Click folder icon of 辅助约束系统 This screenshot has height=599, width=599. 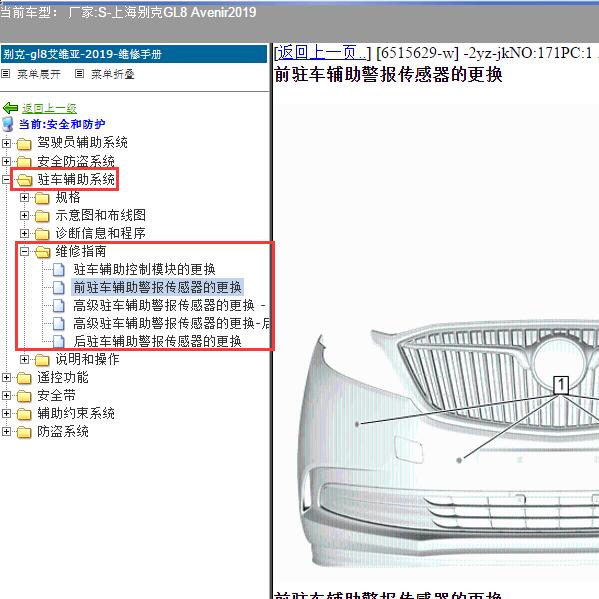tap(24, 414)
